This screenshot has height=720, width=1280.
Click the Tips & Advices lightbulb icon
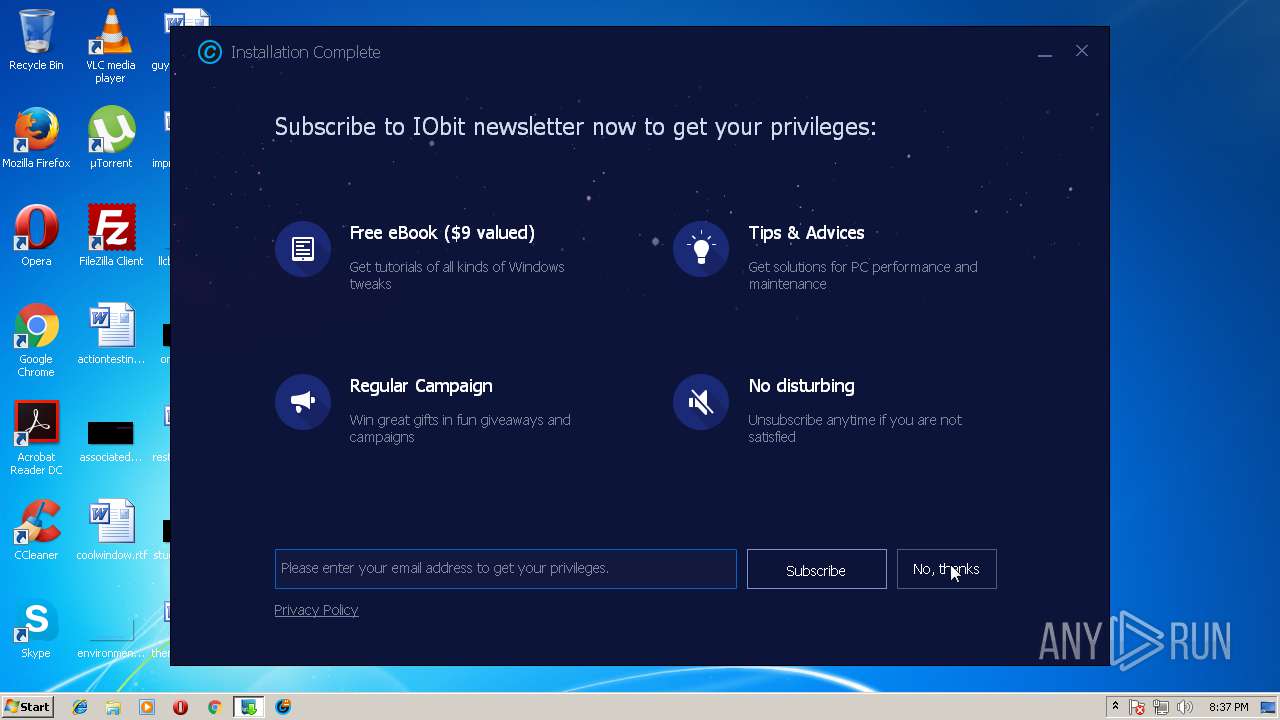[x=701, y=249]
